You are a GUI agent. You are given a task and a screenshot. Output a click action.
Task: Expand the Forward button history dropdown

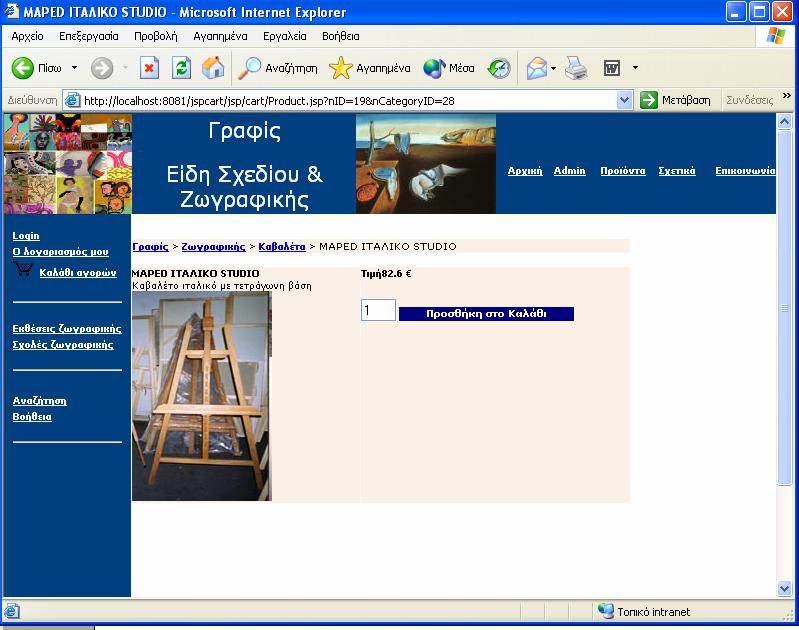125,67
